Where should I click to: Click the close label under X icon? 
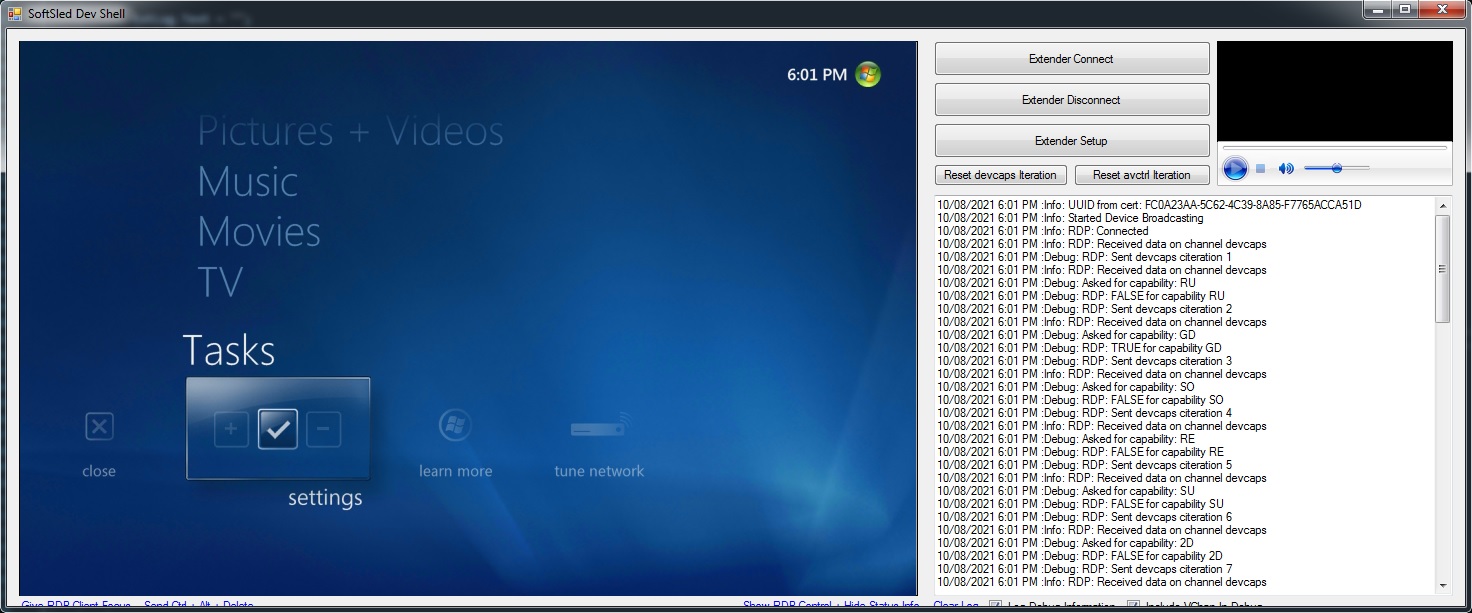tap(99, 471)
